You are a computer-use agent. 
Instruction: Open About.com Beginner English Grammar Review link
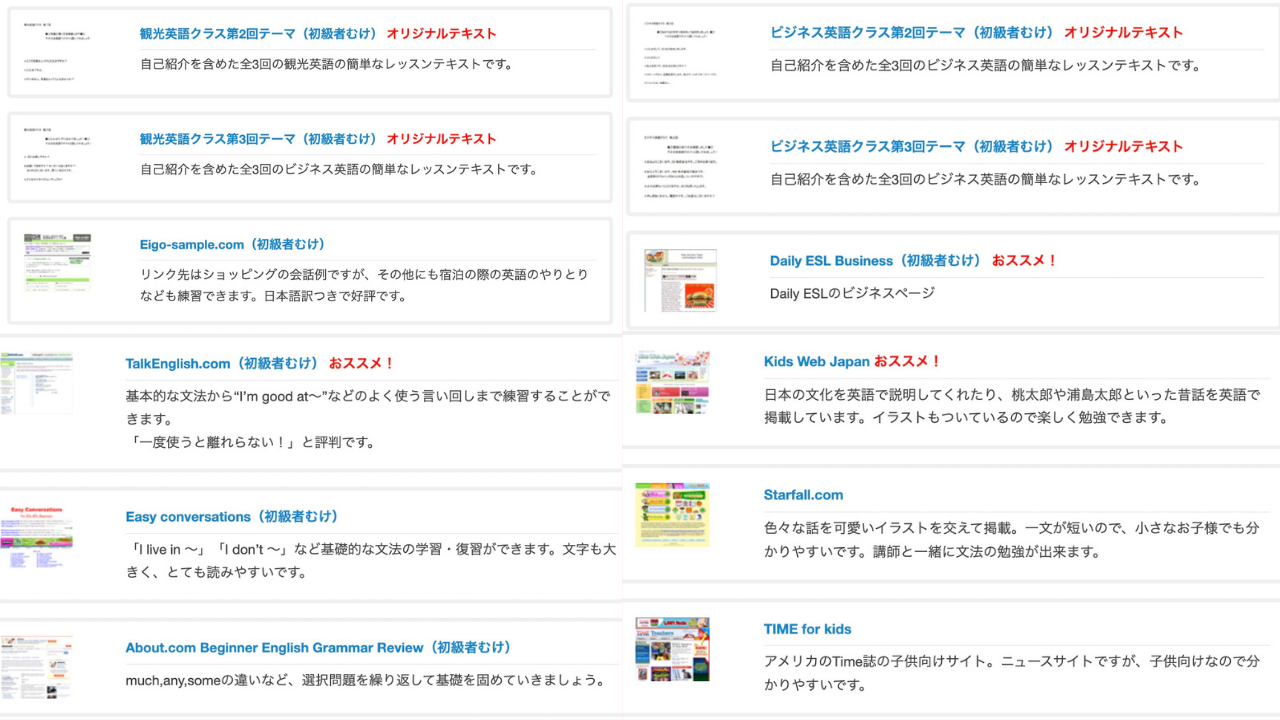319,648
